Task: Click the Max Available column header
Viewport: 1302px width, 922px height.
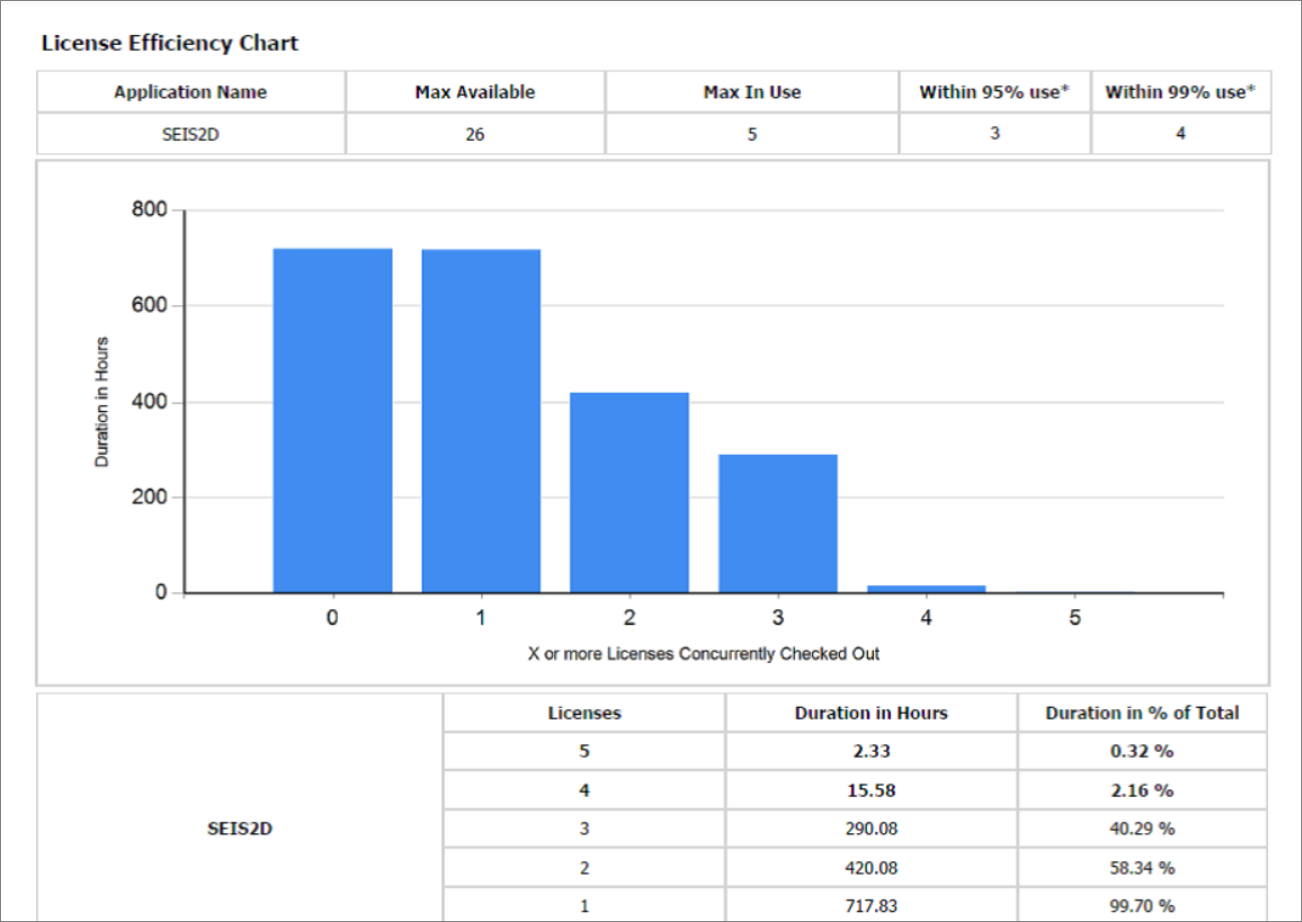Action: click(x=475, y=92)
